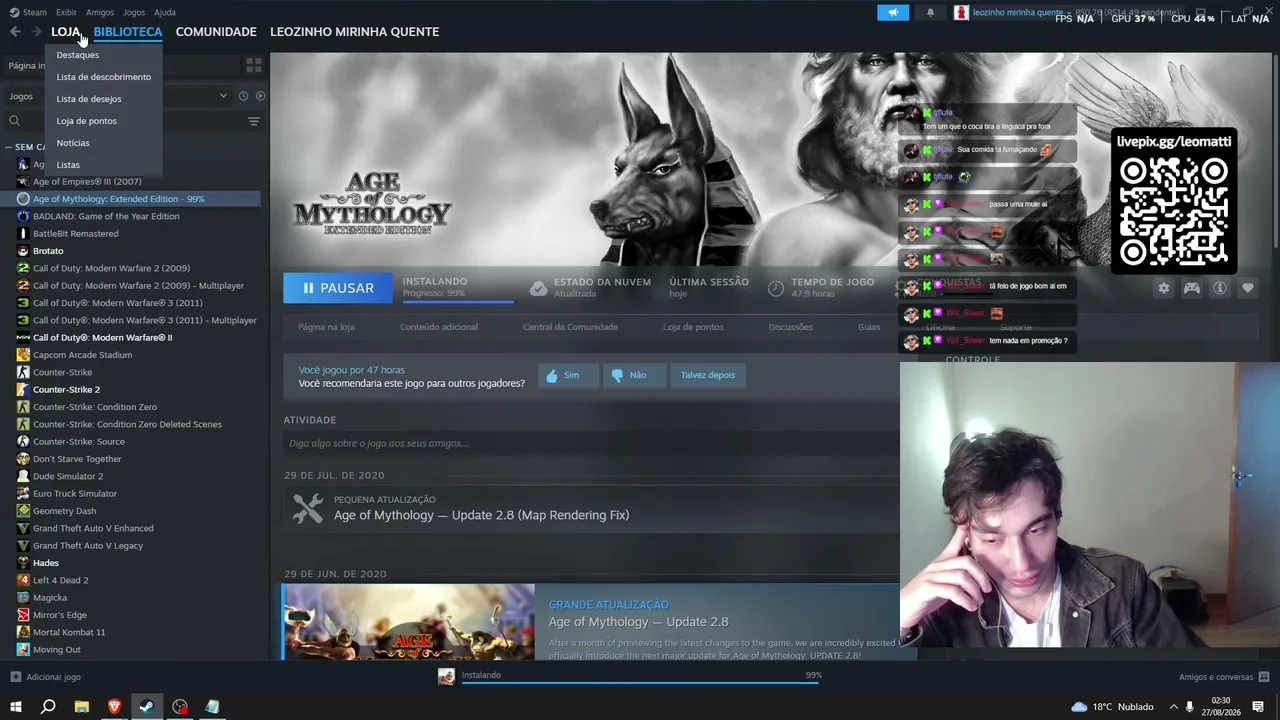Open controller layout icon
This screenshot has height=720, width=1280.
point(1192,288)
